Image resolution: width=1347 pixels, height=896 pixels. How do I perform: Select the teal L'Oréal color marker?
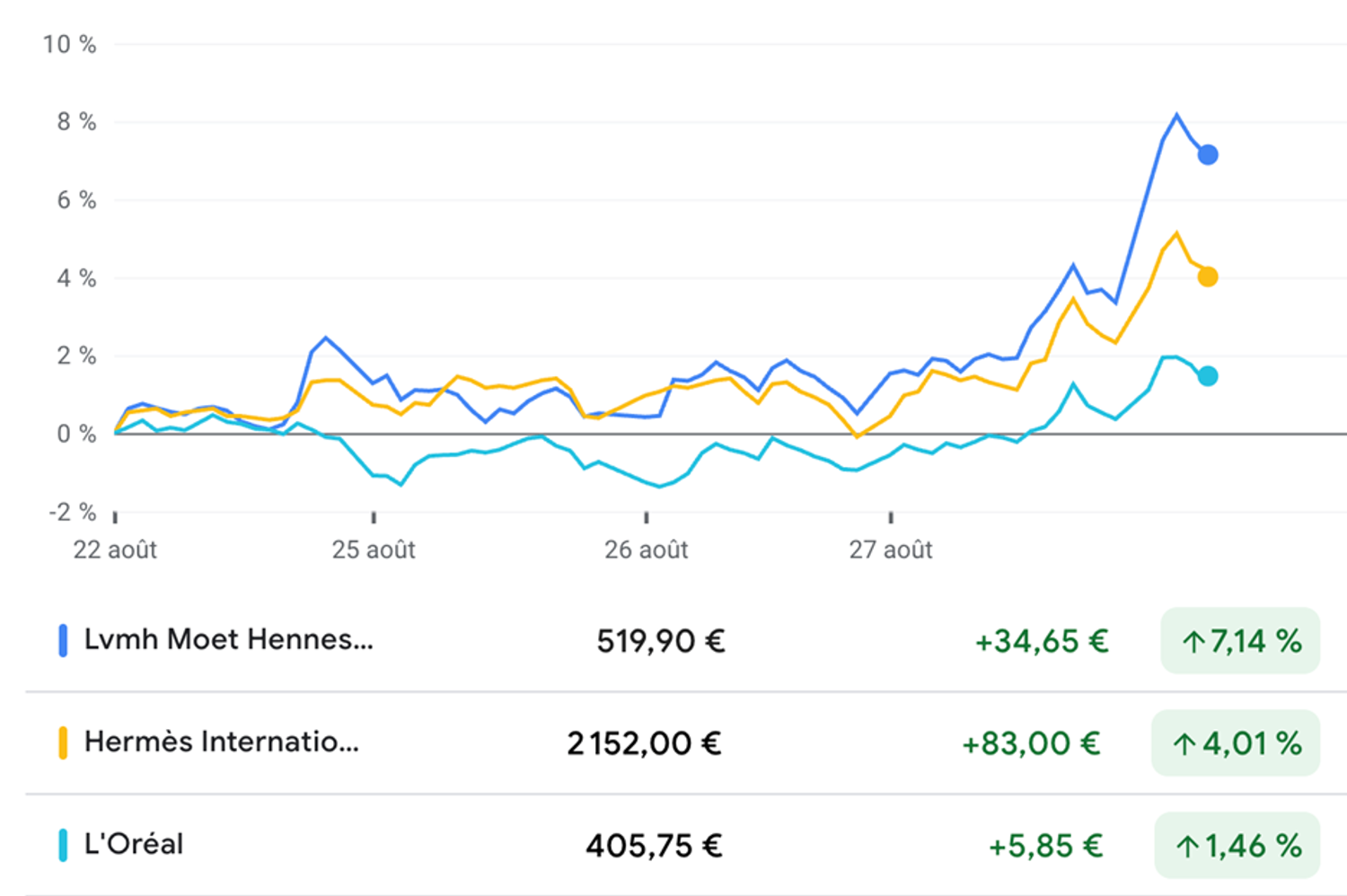point(63,846)
